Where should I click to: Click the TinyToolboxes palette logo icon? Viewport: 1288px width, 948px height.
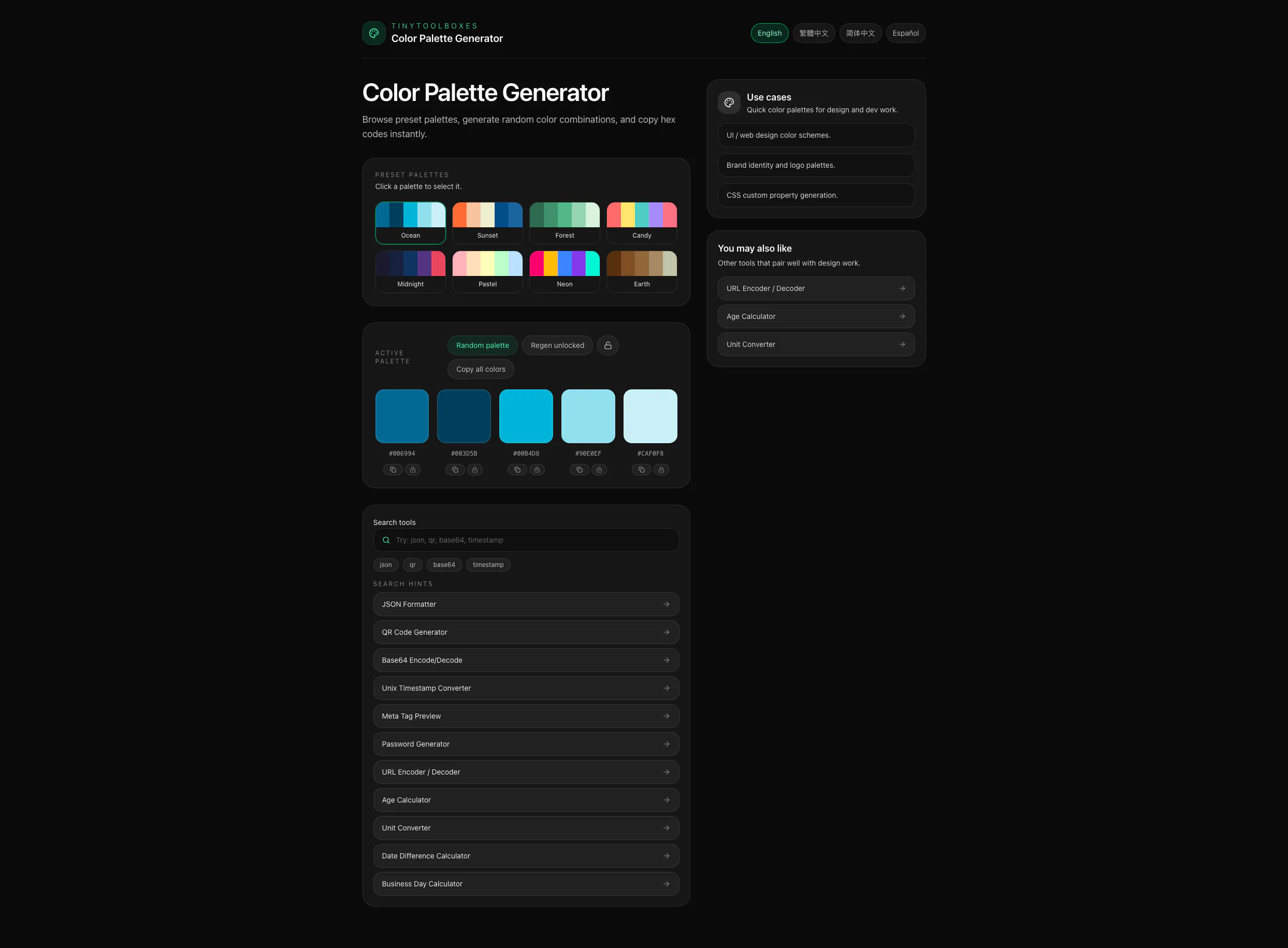click(x=373, y=33)
